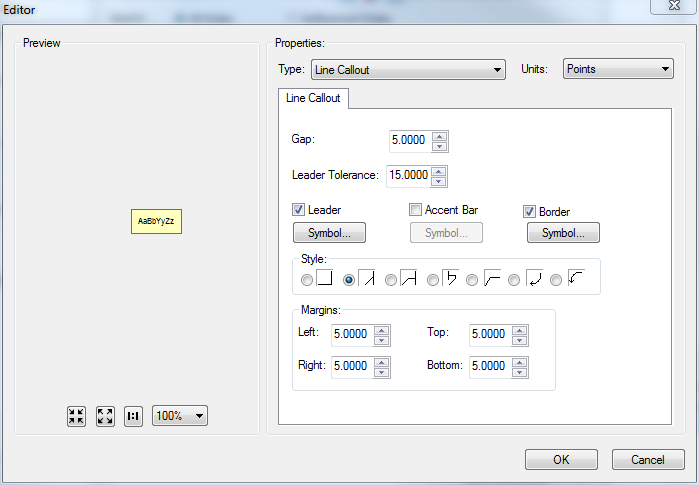
Task: Open the Leader Symbol button
Action: 329,233
